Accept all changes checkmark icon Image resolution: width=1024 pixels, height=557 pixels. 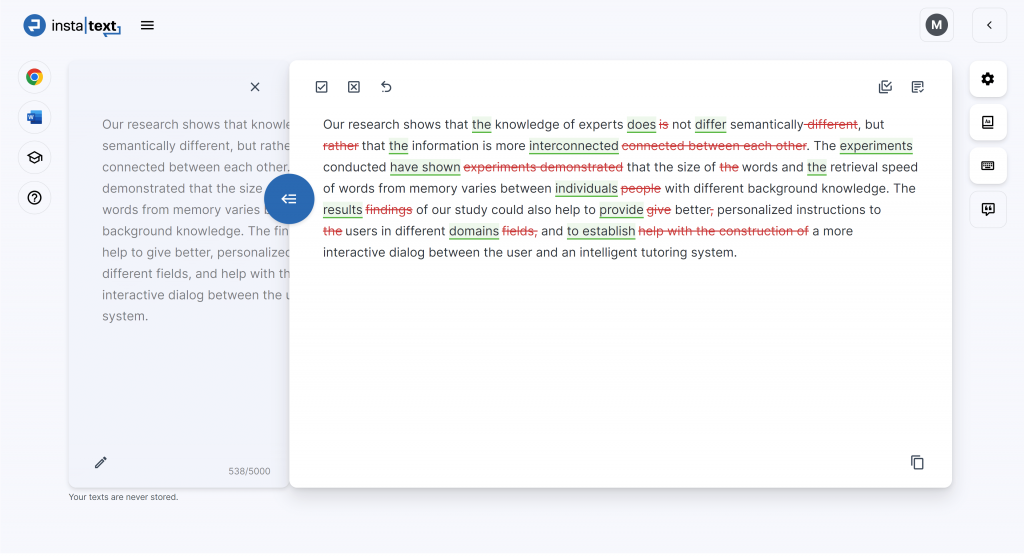pyautogui.click(x=321, y=87)
